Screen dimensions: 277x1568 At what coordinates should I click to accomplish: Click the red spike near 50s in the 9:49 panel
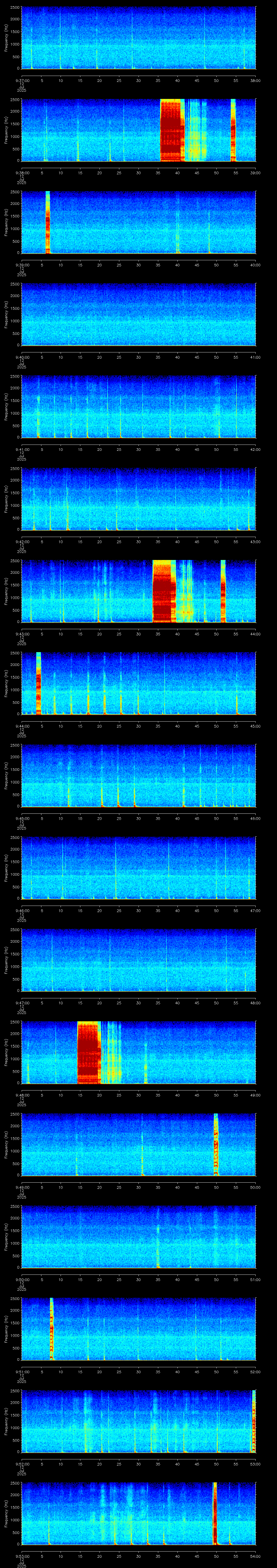point(216,1145)
